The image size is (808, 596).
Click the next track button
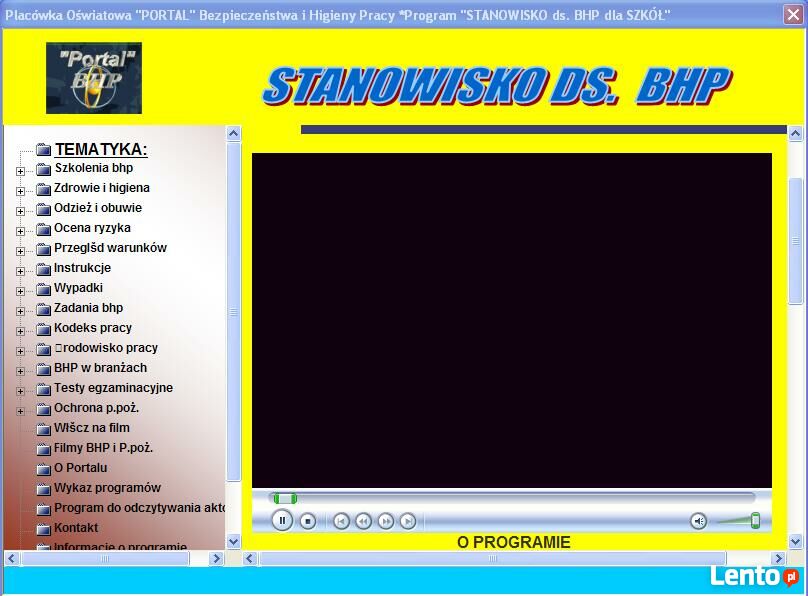click(x=408, y=521)
